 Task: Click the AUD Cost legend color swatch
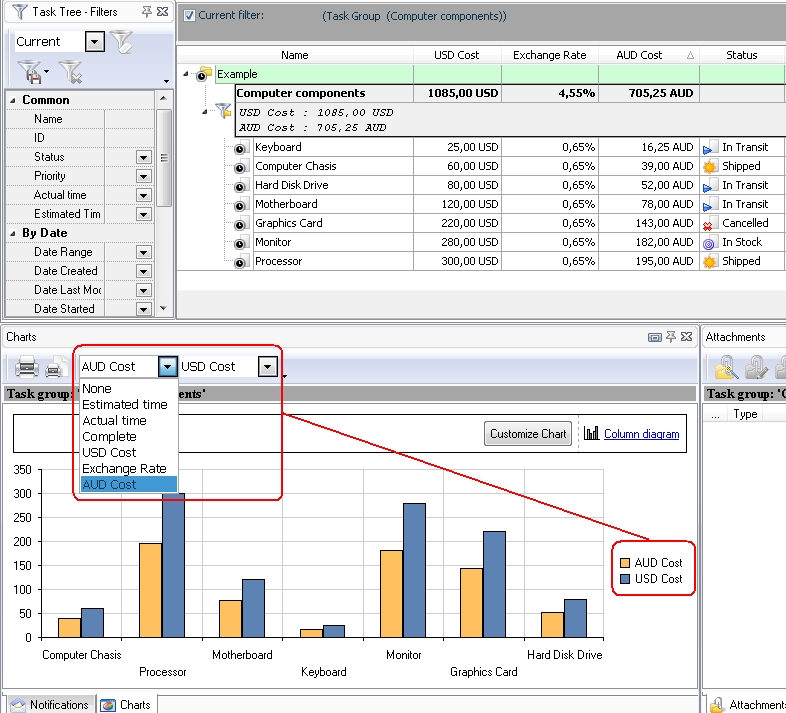(x=624, y=563)
